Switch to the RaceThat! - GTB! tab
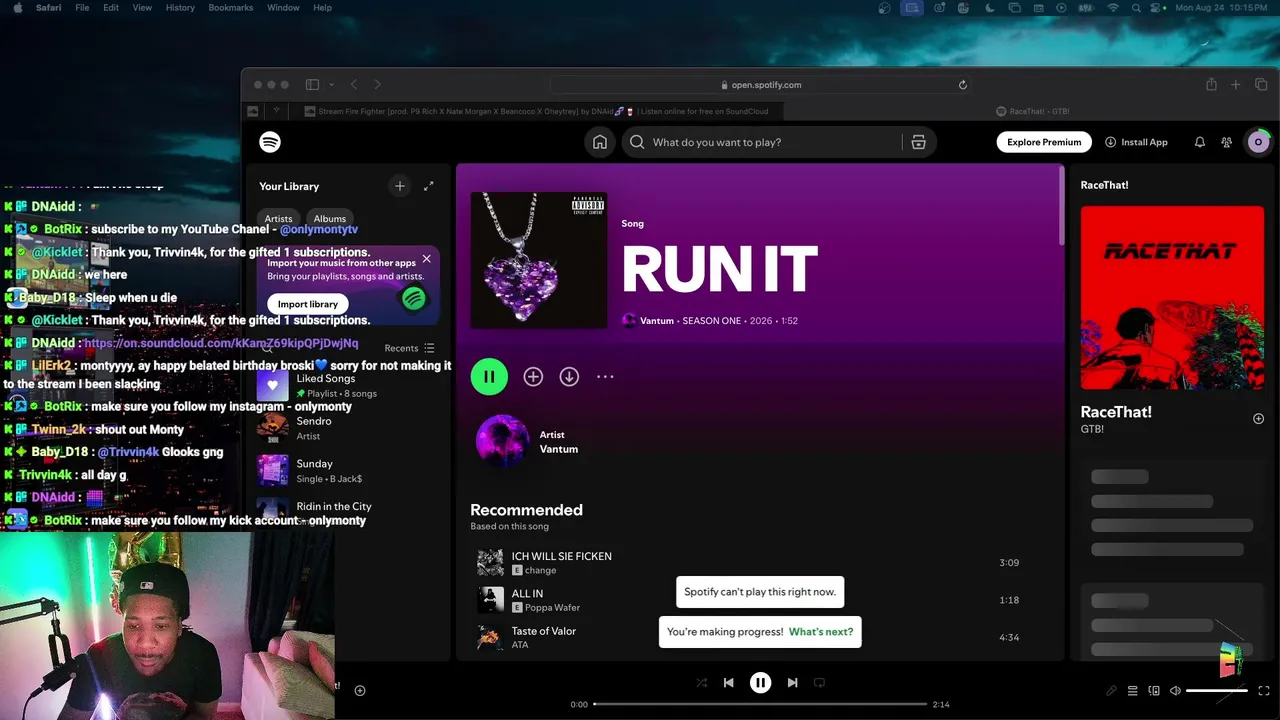Image resolution: width=1280 pixels, height=720 pixels. [x=1032, y=111]
